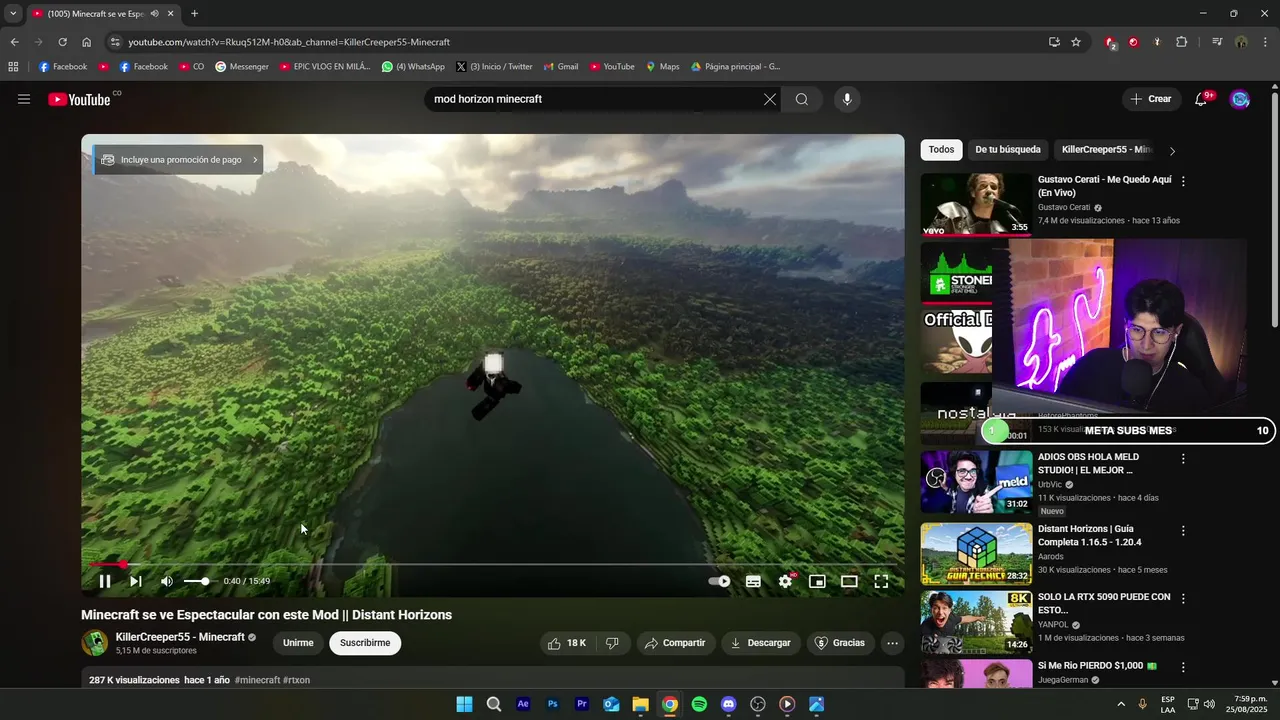This screenshot has width=1280, height=720.
Task: Expand the paid promotion notice
Action: click(x=178, y=160)
